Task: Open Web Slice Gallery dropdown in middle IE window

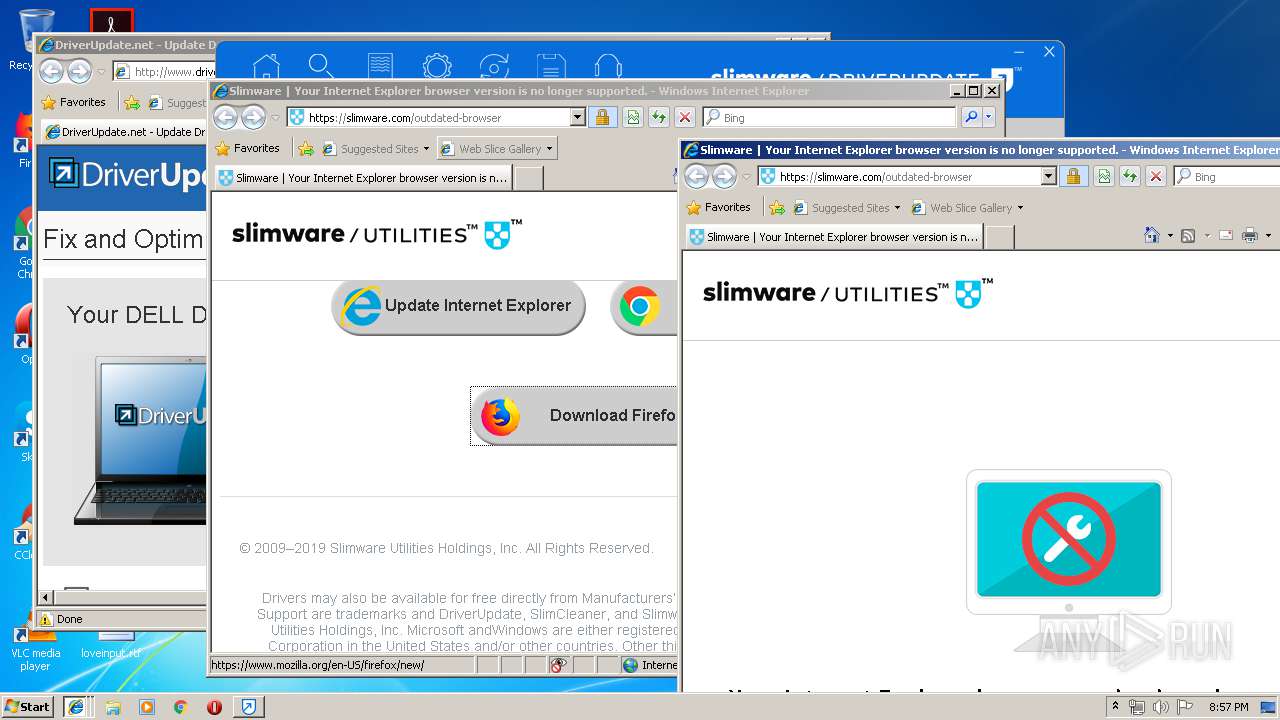Action: (549, 149)
